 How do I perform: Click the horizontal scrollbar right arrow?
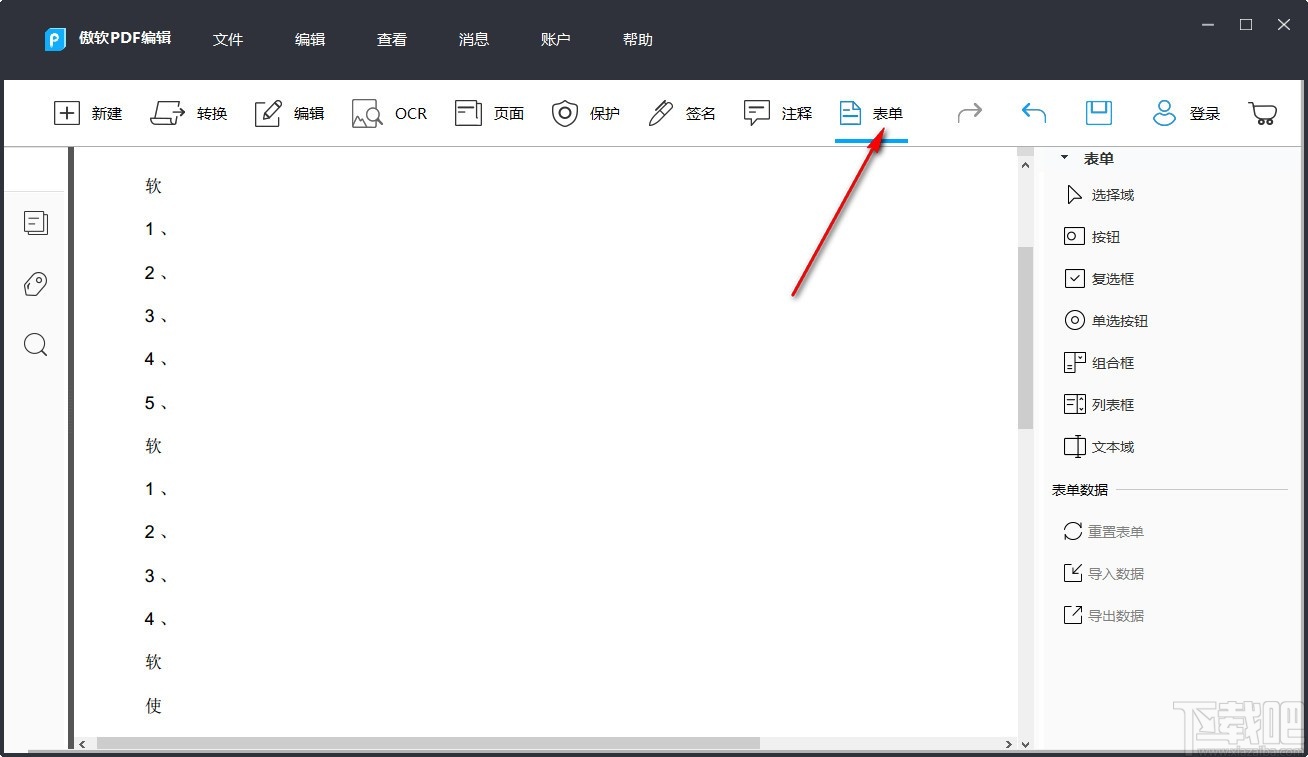[1010, 744]
